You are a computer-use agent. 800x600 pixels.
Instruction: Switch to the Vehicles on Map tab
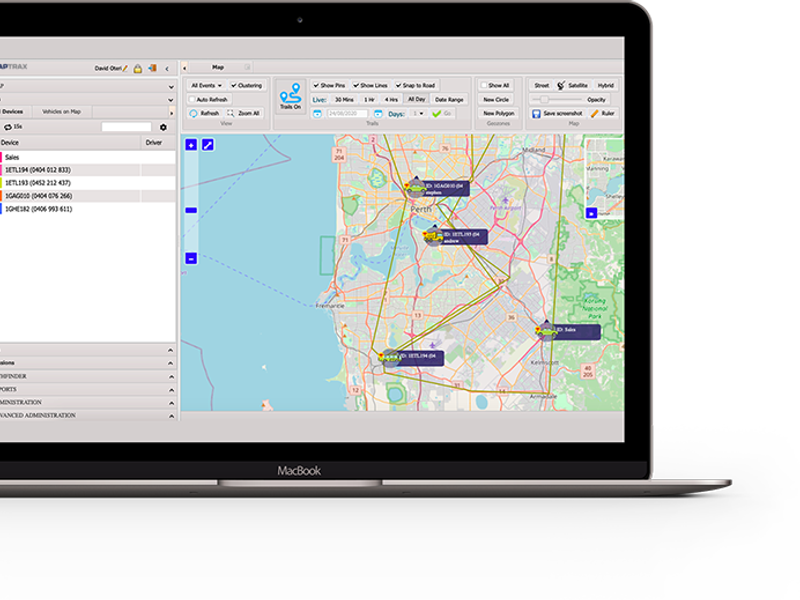[x=61, y=110]
